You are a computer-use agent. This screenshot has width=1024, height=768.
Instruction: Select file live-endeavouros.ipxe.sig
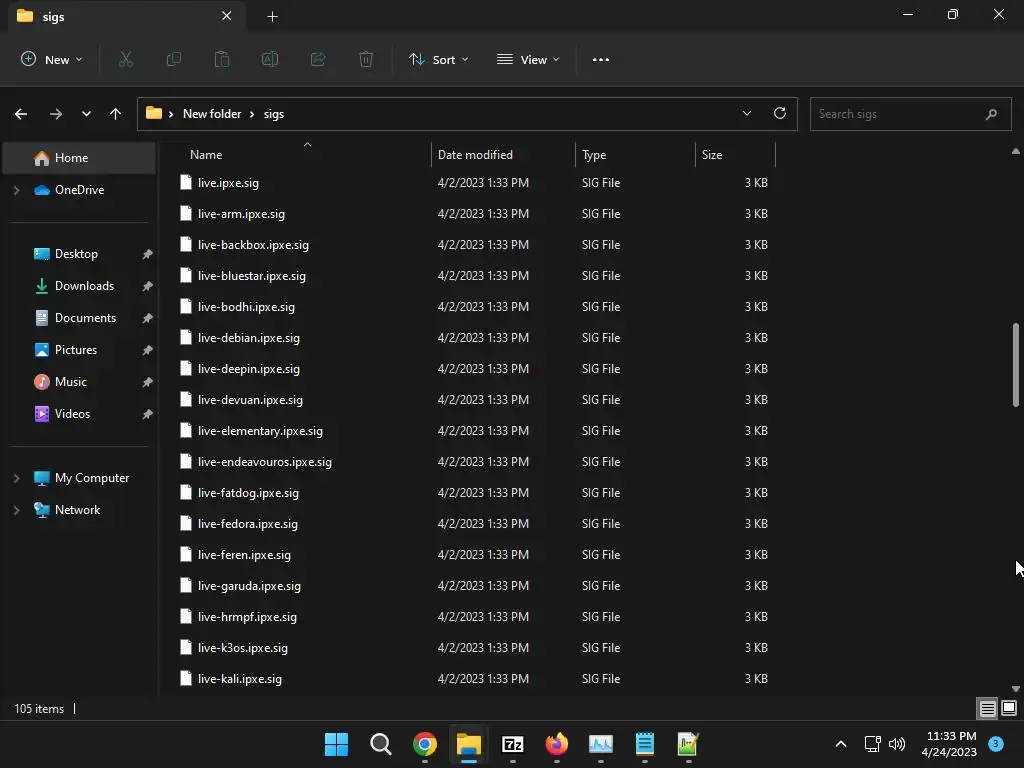tap(264, 462)
